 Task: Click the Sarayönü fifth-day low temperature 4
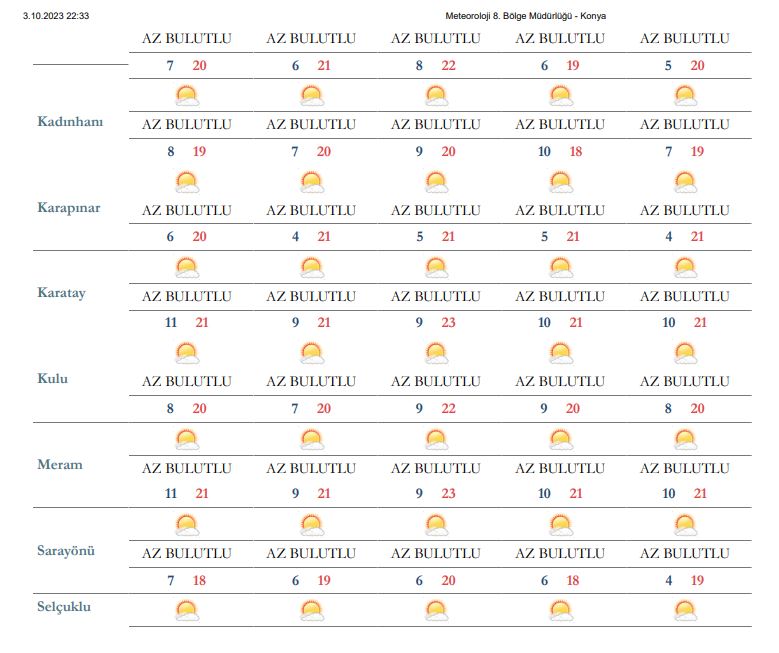pos(669,580)
